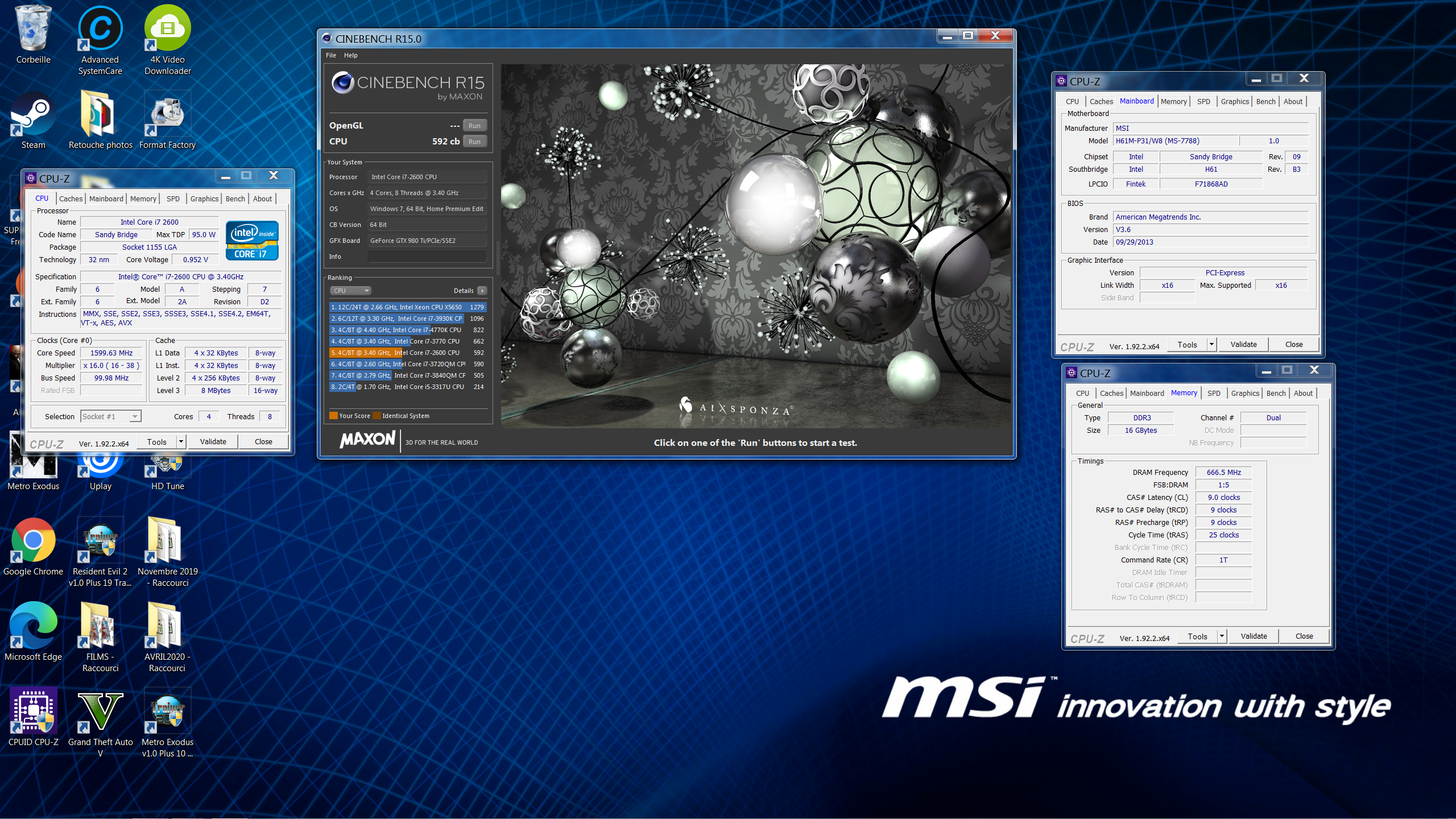Launch Format Factory shortcut
This screenshot has width=1456, height=819.
tap(167, 119)
